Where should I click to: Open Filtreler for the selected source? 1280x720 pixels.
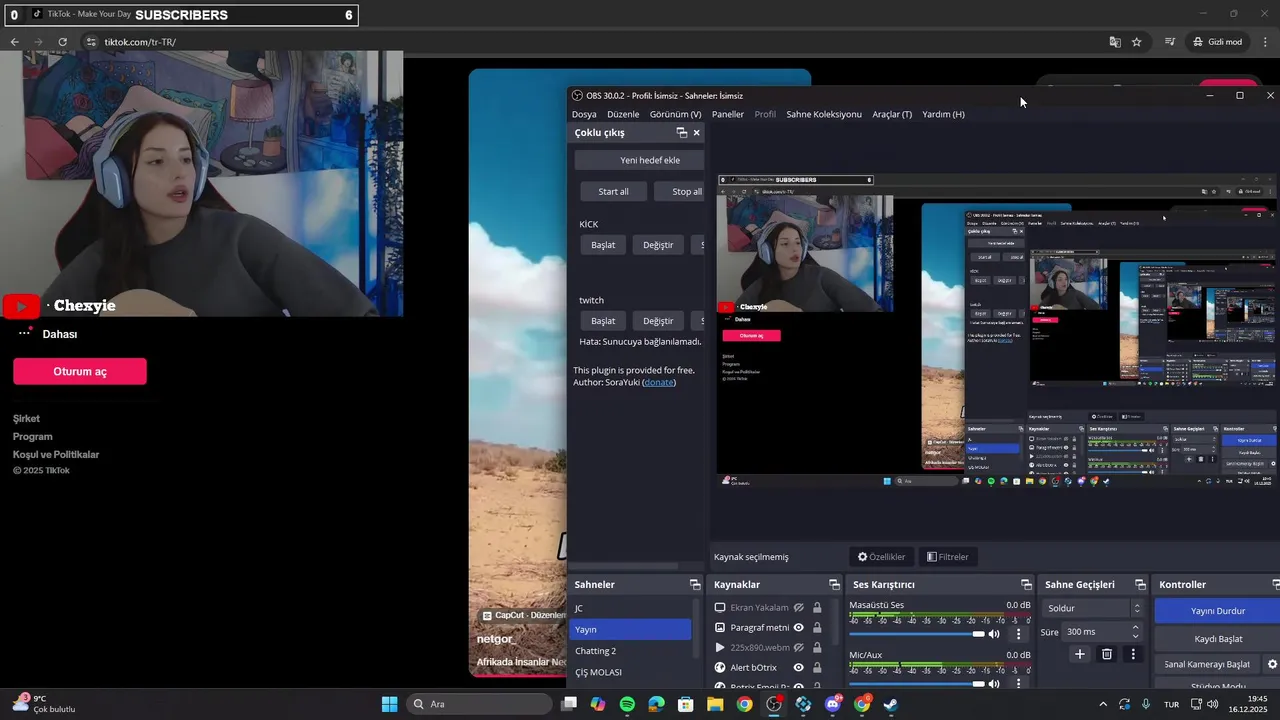coord(948,557)
